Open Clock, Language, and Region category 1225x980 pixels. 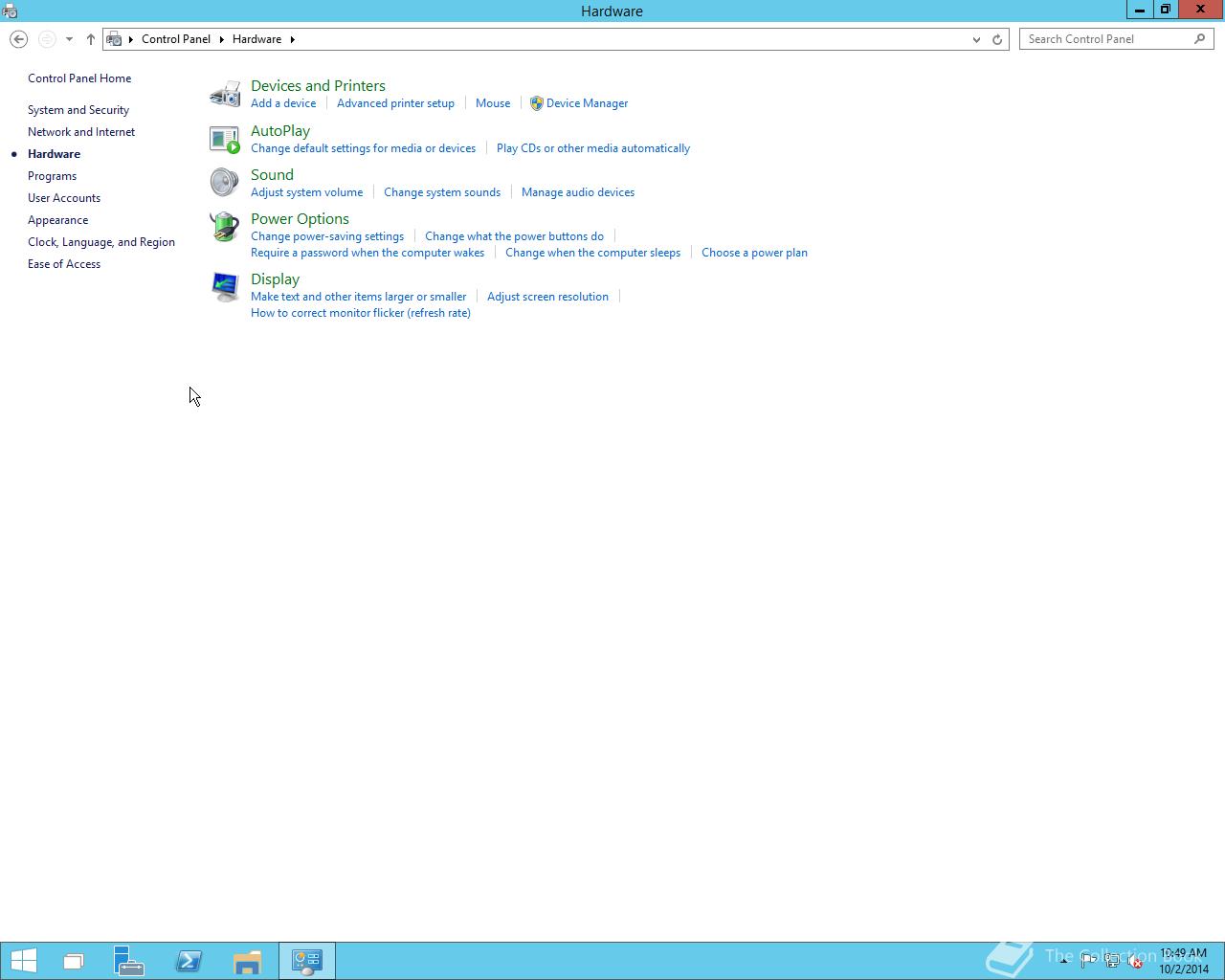[101, 242]
